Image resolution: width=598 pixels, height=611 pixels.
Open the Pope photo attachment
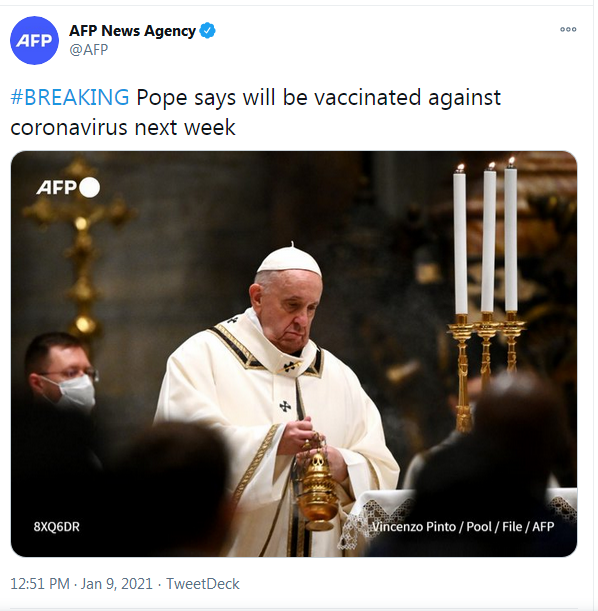[294, 354]
